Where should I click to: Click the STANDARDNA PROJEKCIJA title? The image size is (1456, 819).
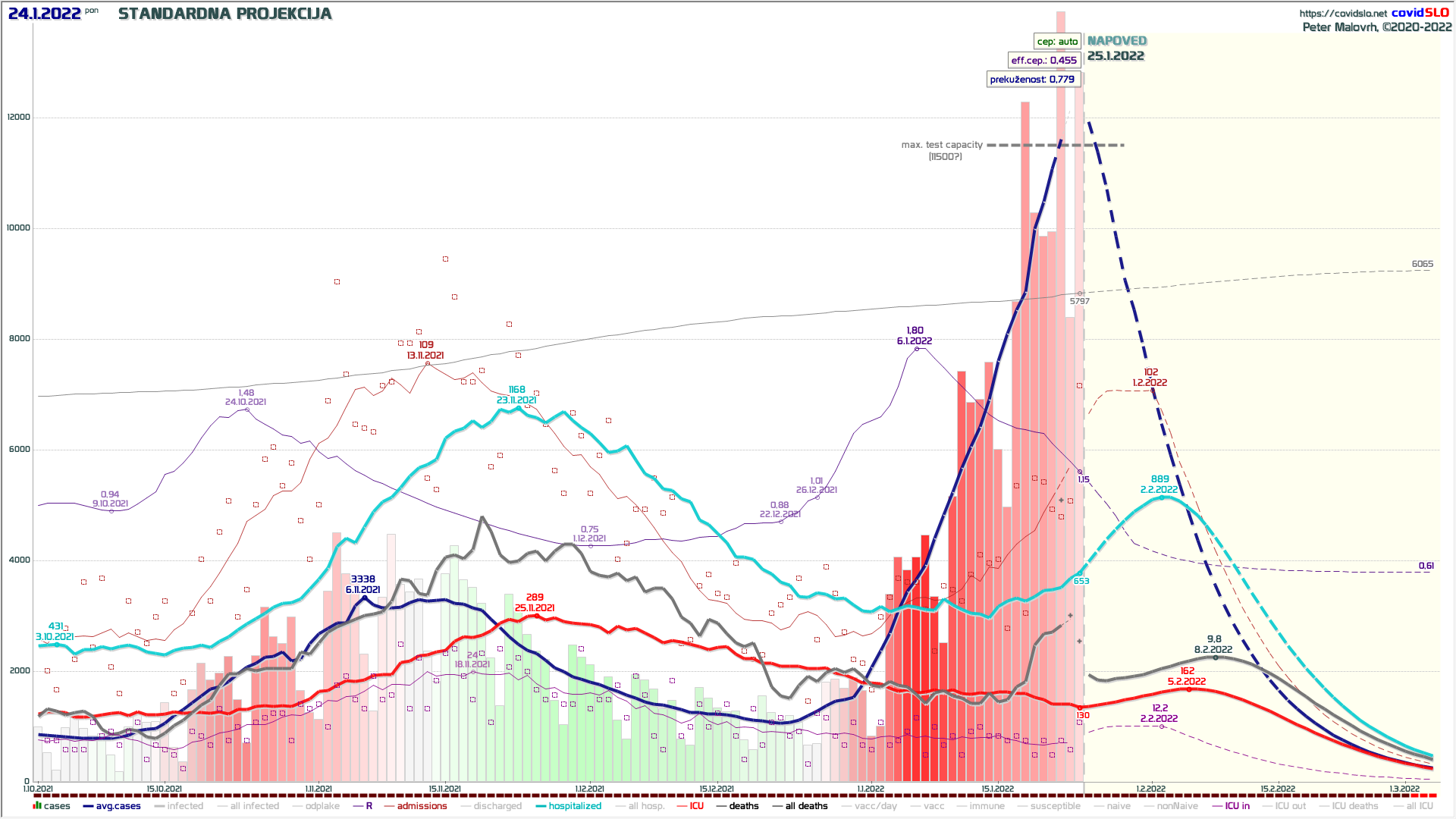coord(224,14)
